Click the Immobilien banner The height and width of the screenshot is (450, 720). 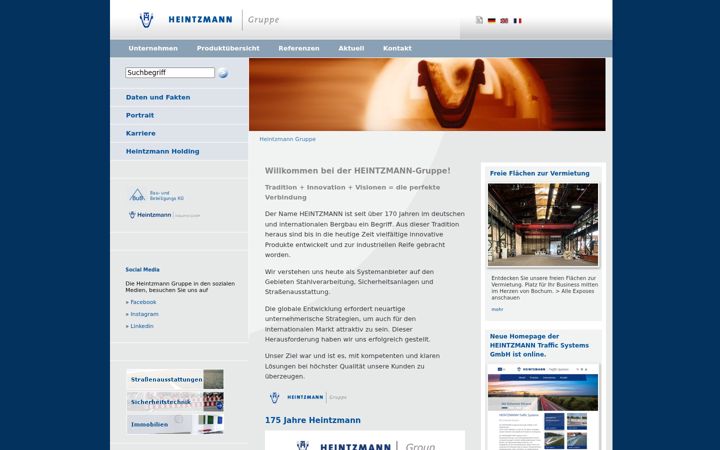[x=175, y=424]
